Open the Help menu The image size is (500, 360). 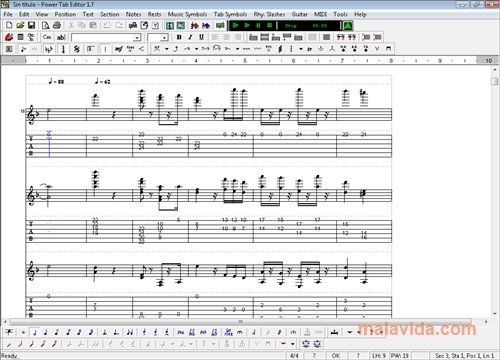[x=360, y=14]
